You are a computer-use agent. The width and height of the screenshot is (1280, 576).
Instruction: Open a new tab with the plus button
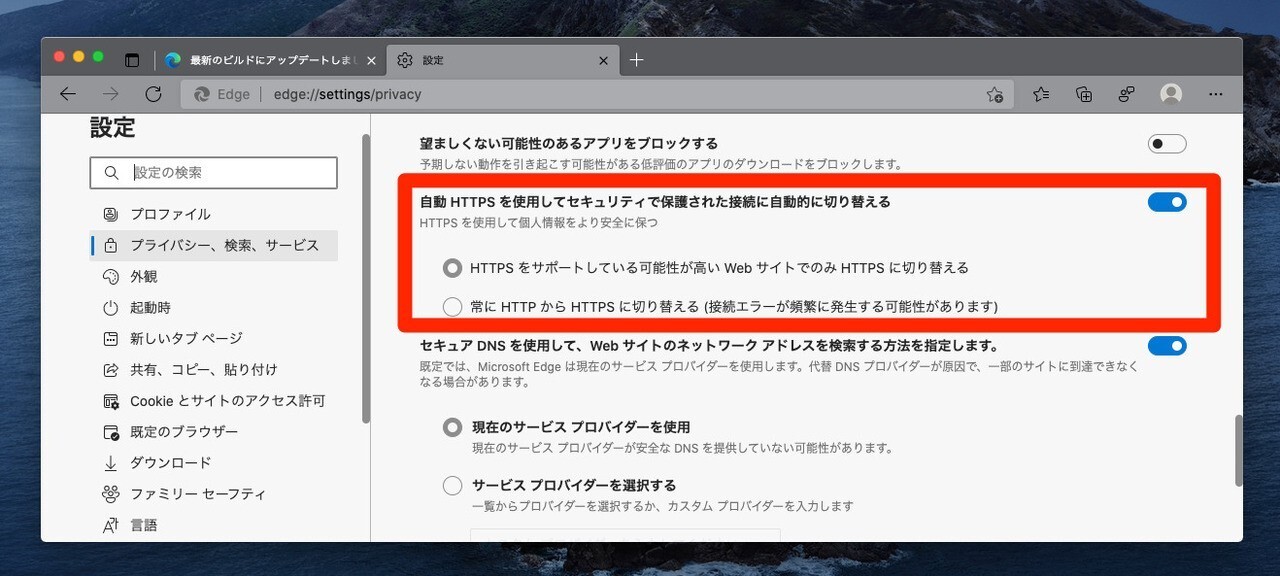(636, 60)
